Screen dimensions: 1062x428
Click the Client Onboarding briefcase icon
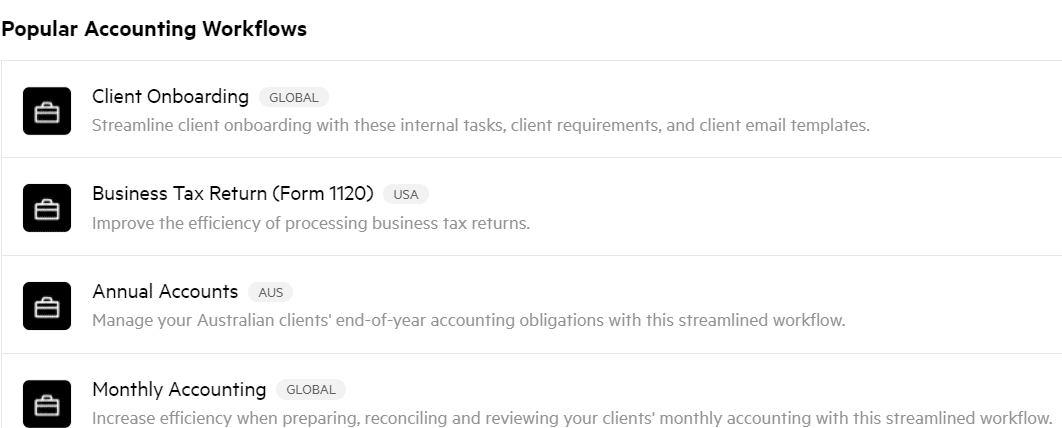coord(47,111)
